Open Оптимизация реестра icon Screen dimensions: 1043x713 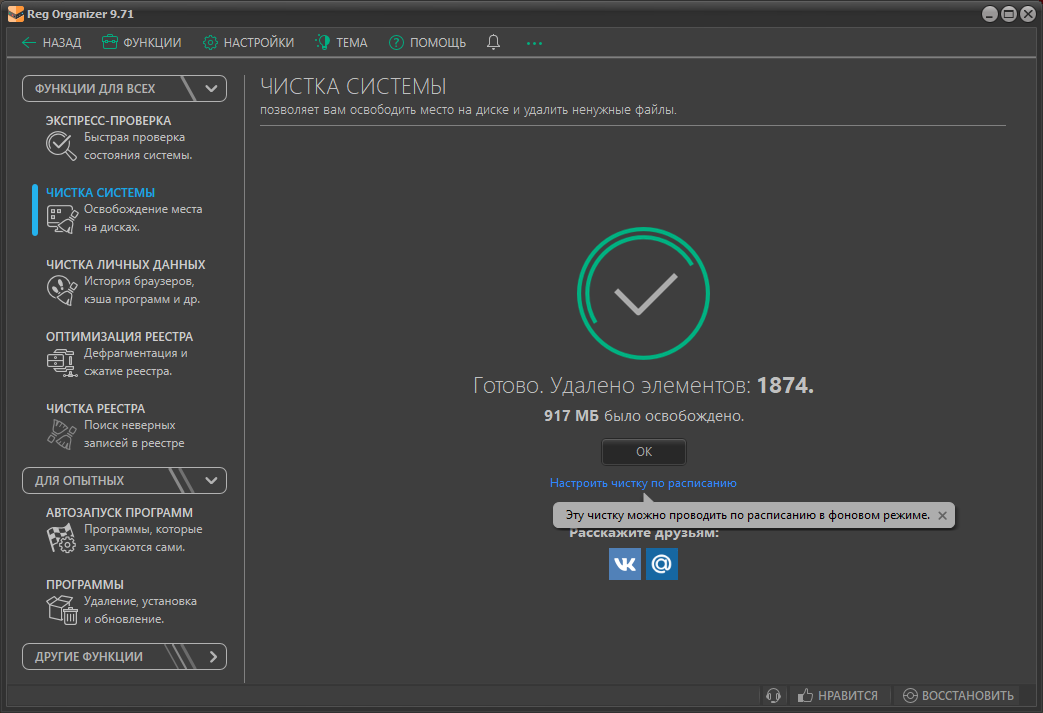(61, 362)
